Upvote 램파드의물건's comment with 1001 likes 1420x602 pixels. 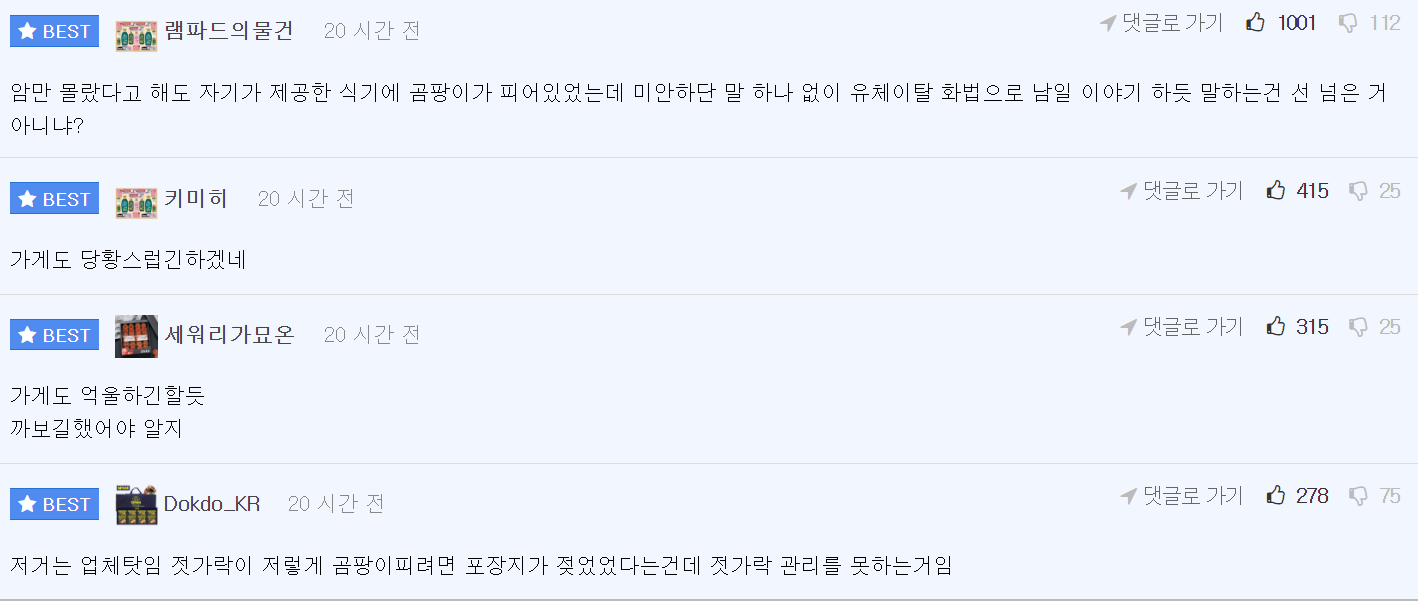[1256, 23]
